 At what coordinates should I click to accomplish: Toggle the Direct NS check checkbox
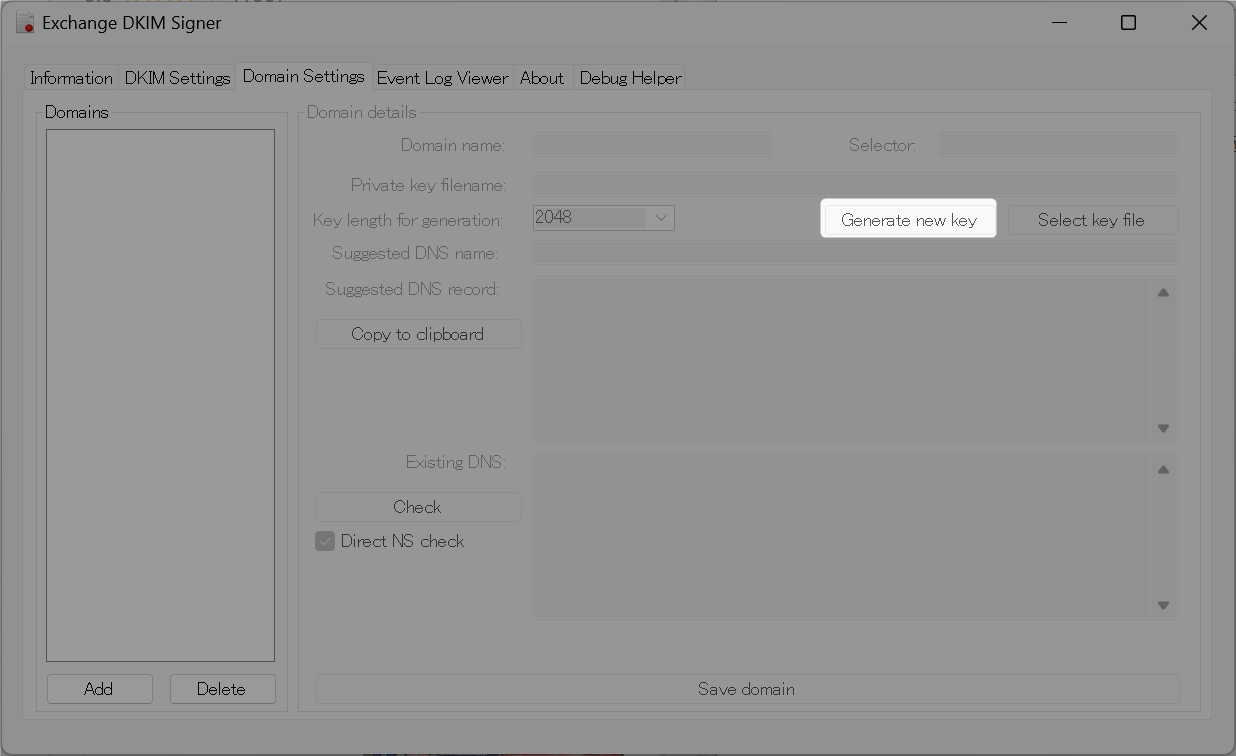pos(325,541)
